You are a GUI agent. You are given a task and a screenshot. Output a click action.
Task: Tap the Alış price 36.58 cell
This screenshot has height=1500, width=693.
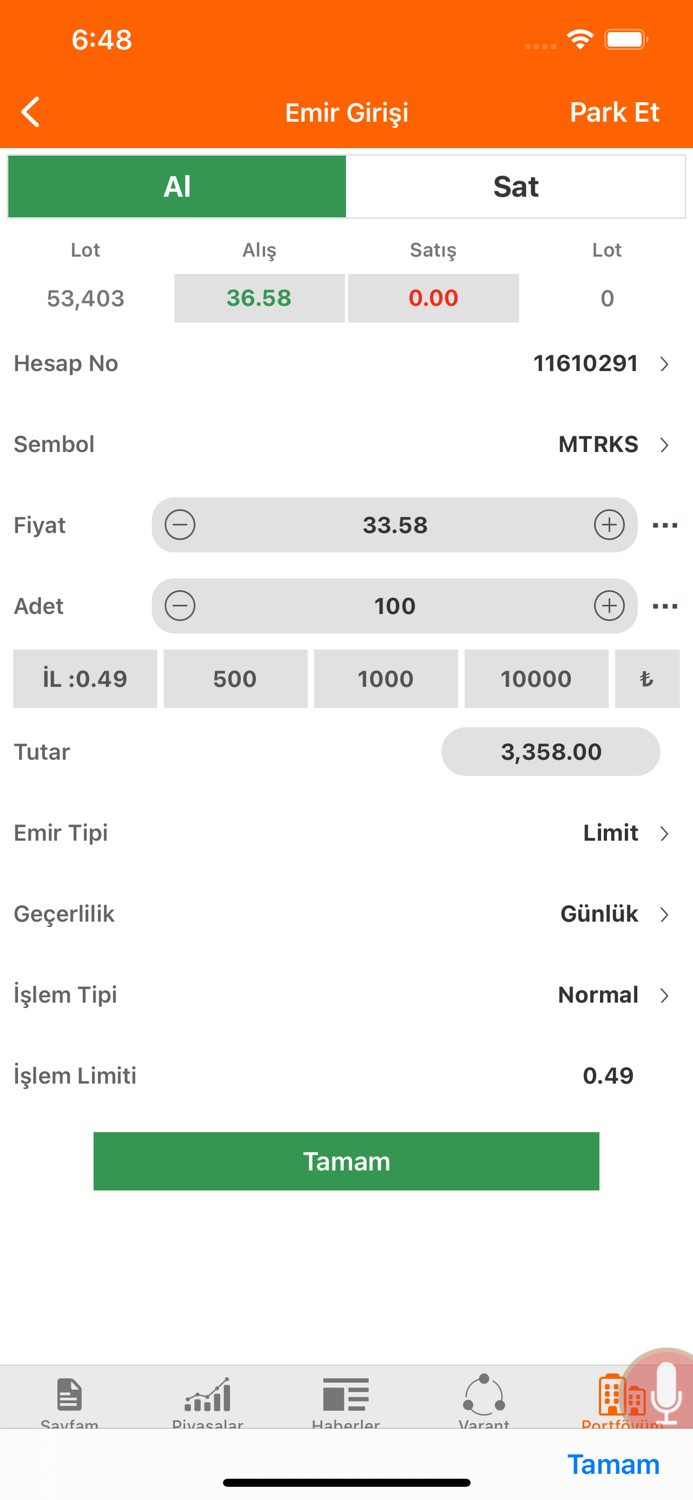259,297
